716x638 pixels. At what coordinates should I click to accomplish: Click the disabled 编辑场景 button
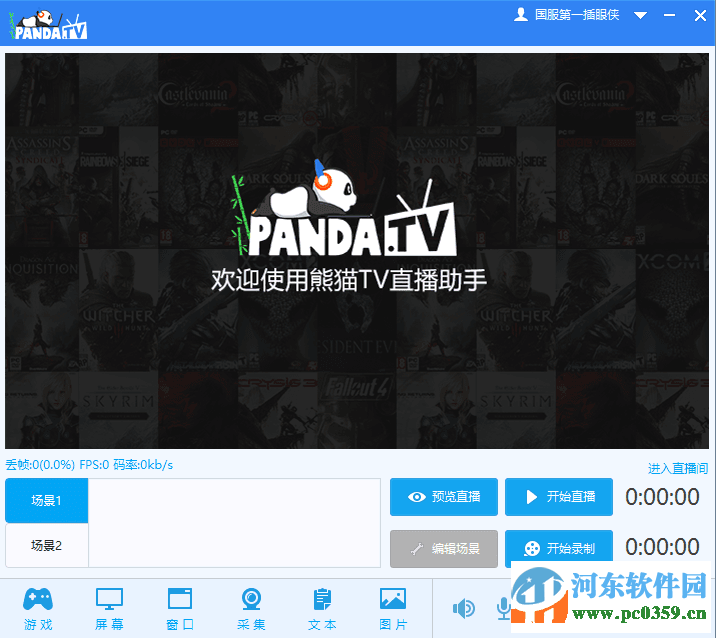click(444, 548)
